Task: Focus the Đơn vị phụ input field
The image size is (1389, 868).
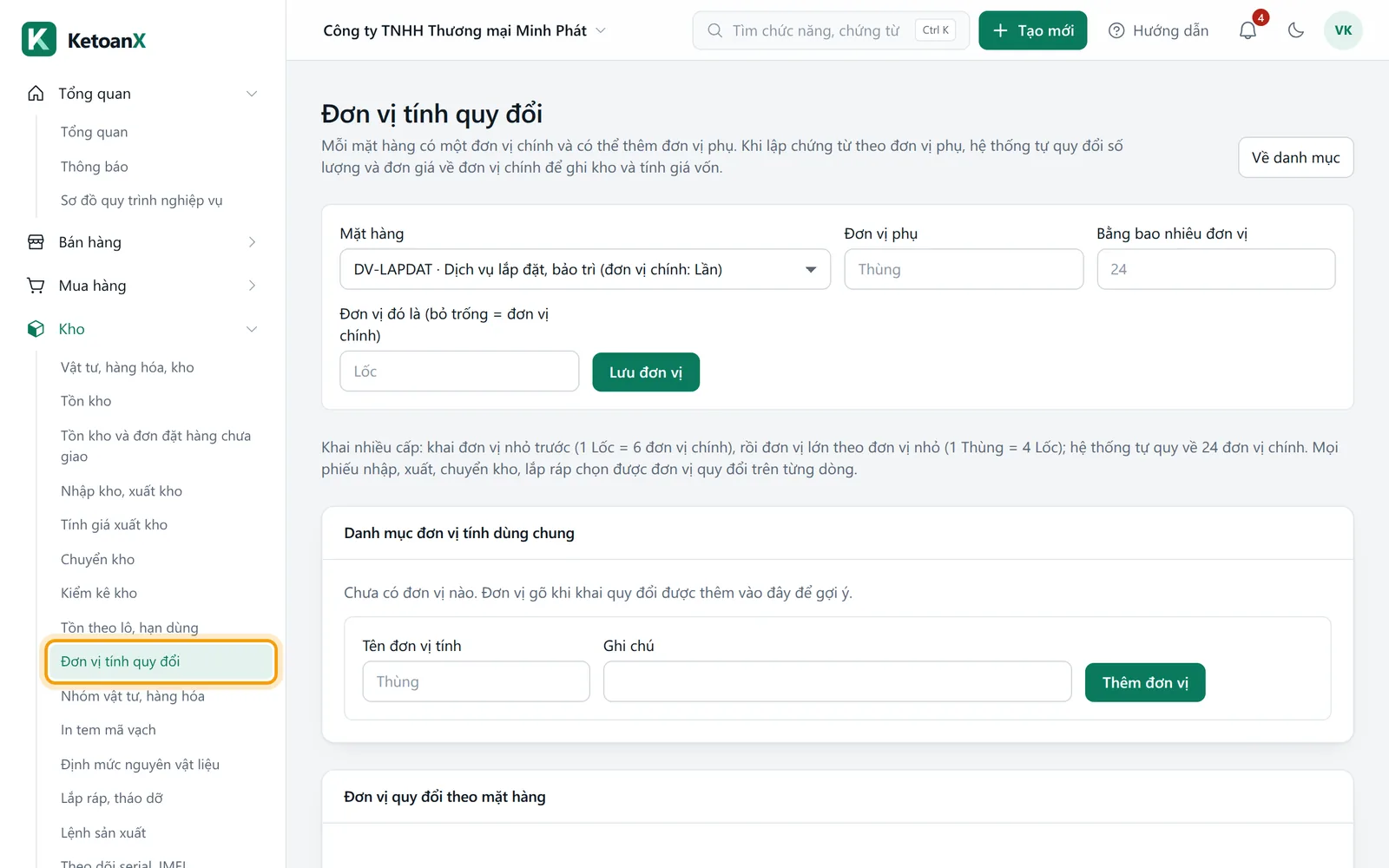Action: pos(964,269)
